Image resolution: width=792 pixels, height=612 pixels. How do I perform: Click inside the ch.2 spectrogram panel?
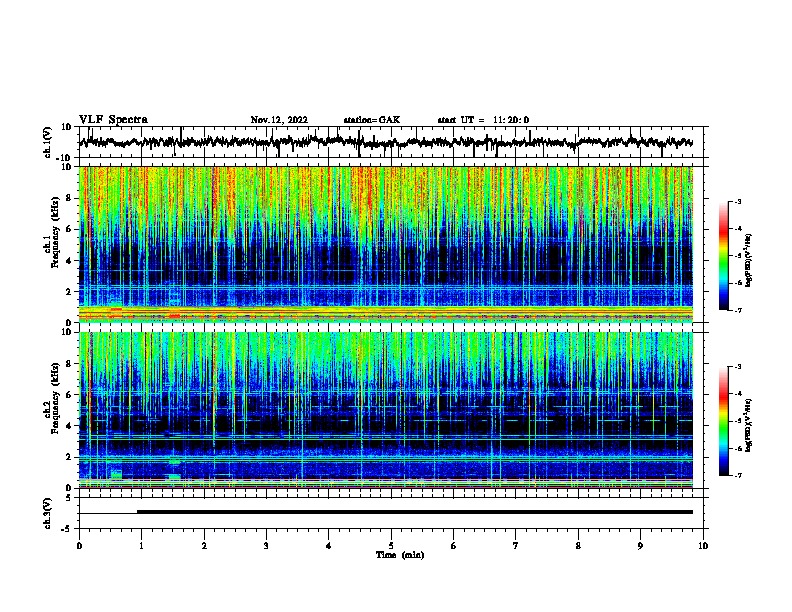(x=386, y=410)
